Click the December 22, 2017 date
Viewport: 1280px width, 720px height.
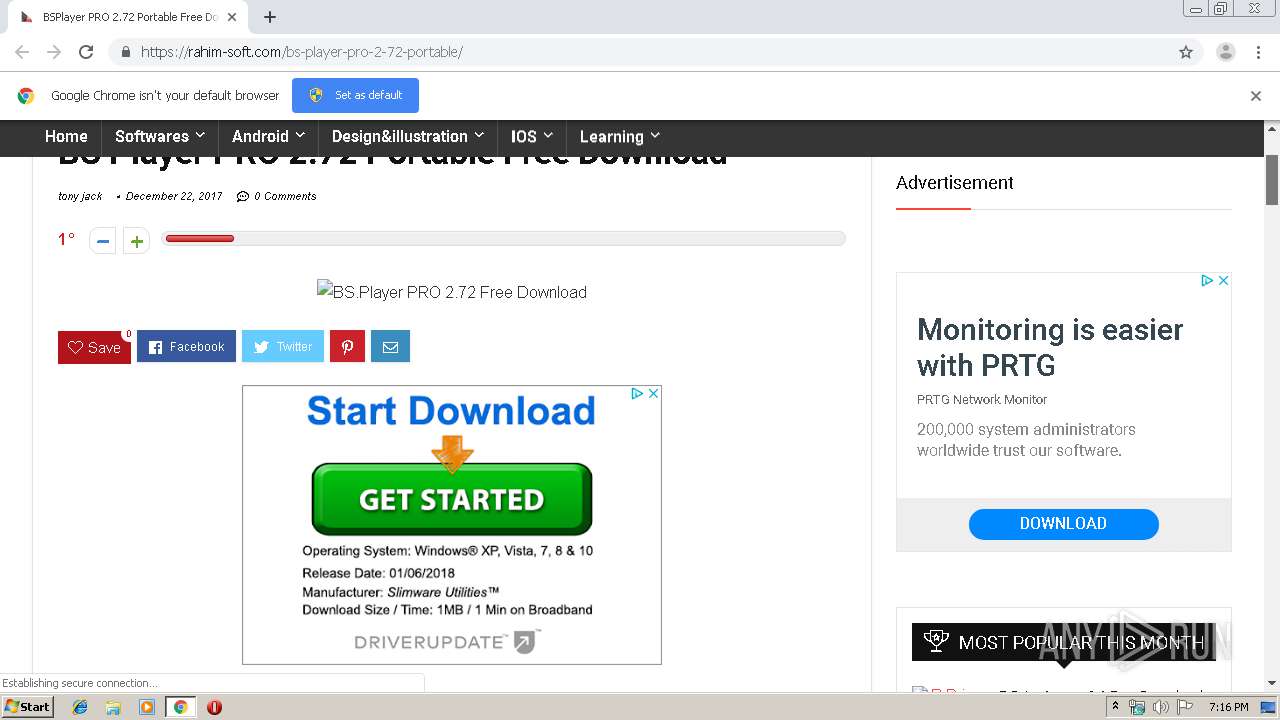[174, 196]
